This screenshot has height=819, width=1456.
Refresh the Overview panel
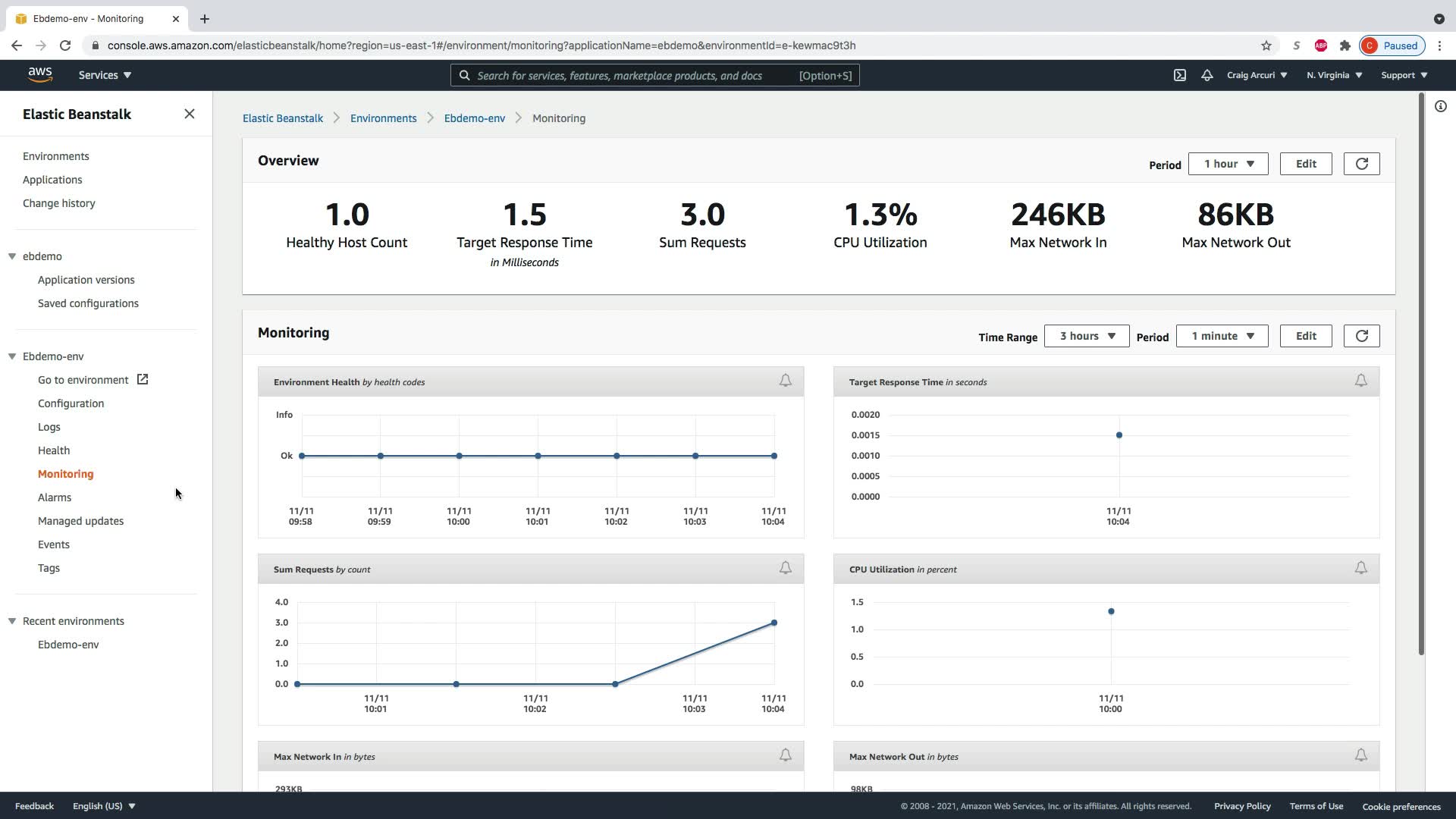[1361, 164]
